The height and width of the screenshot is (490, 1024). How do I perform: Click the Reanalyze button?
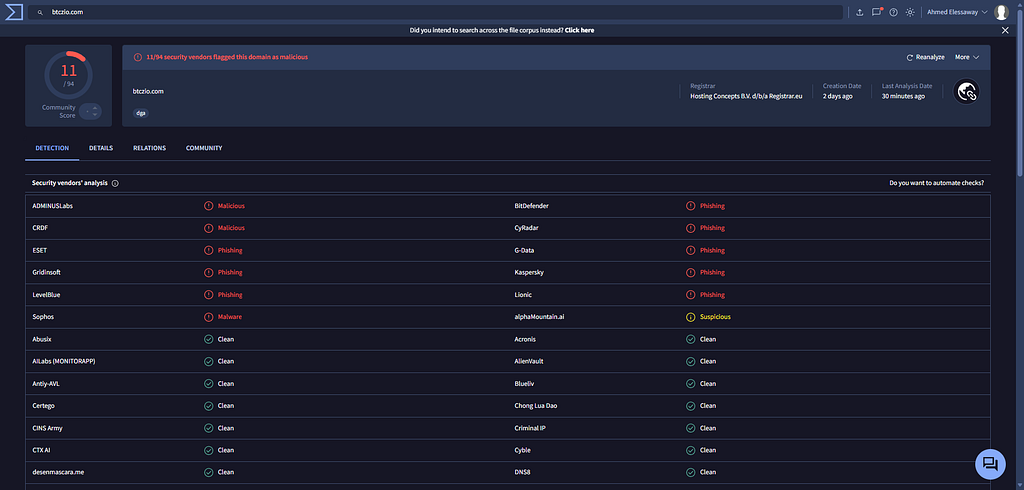point(925,57)
